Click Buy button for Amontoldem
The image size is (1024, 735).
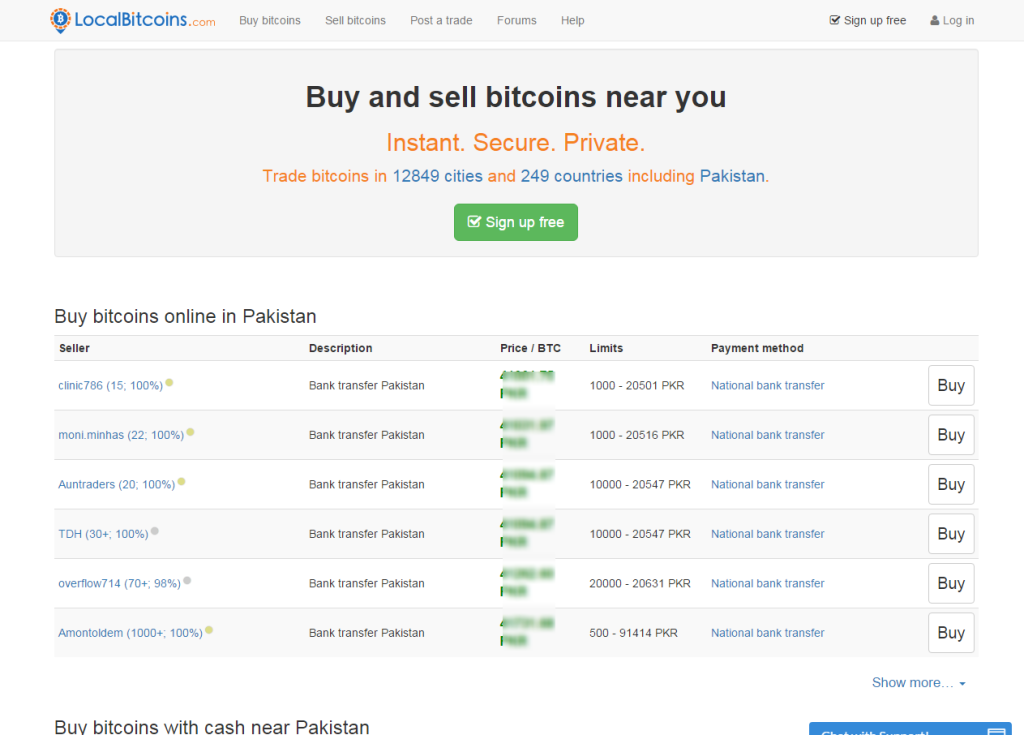pos(951,632)
